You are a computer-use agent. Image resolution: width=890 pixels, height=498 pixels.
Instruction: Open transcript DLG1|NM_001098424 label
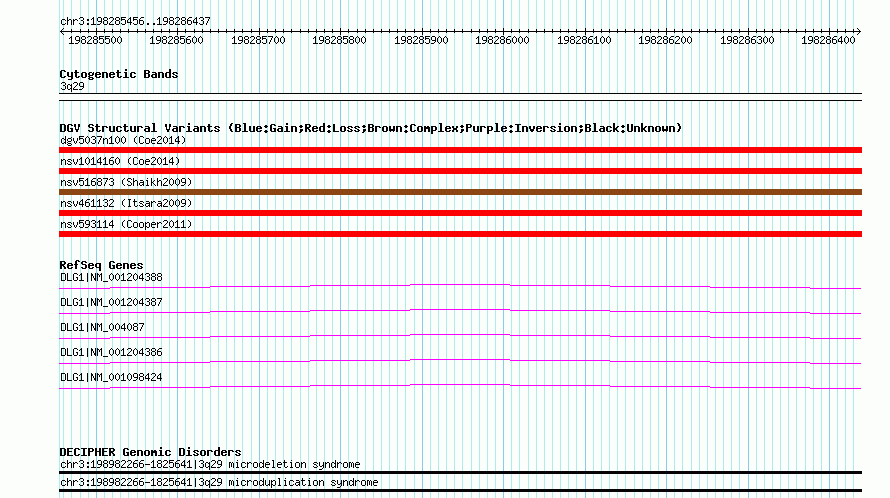point(111,378)
